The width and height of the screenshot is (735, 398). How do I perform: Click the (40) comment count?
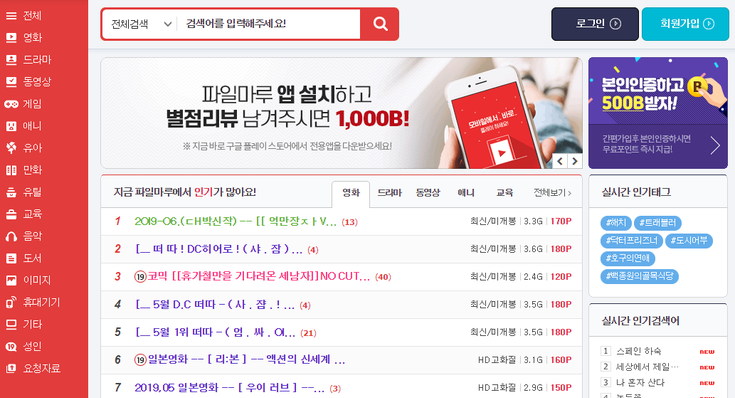click(x=383, y=277)
